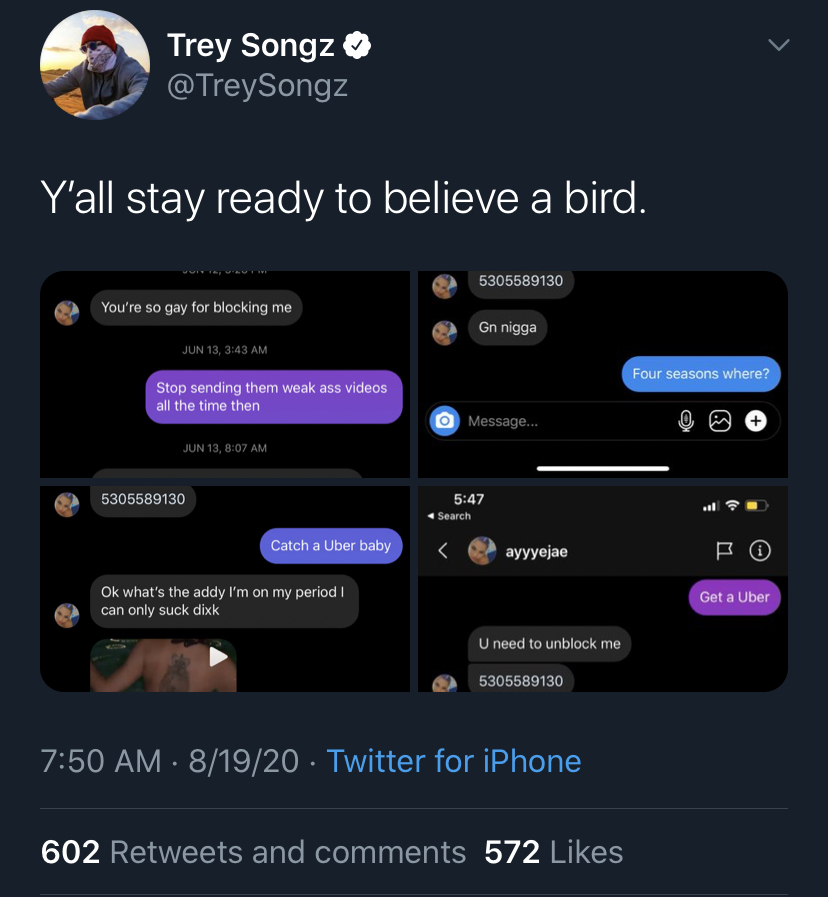Open the Twitter for iPhone link
The image size is (828, 897).
click(x=453, y=761)
